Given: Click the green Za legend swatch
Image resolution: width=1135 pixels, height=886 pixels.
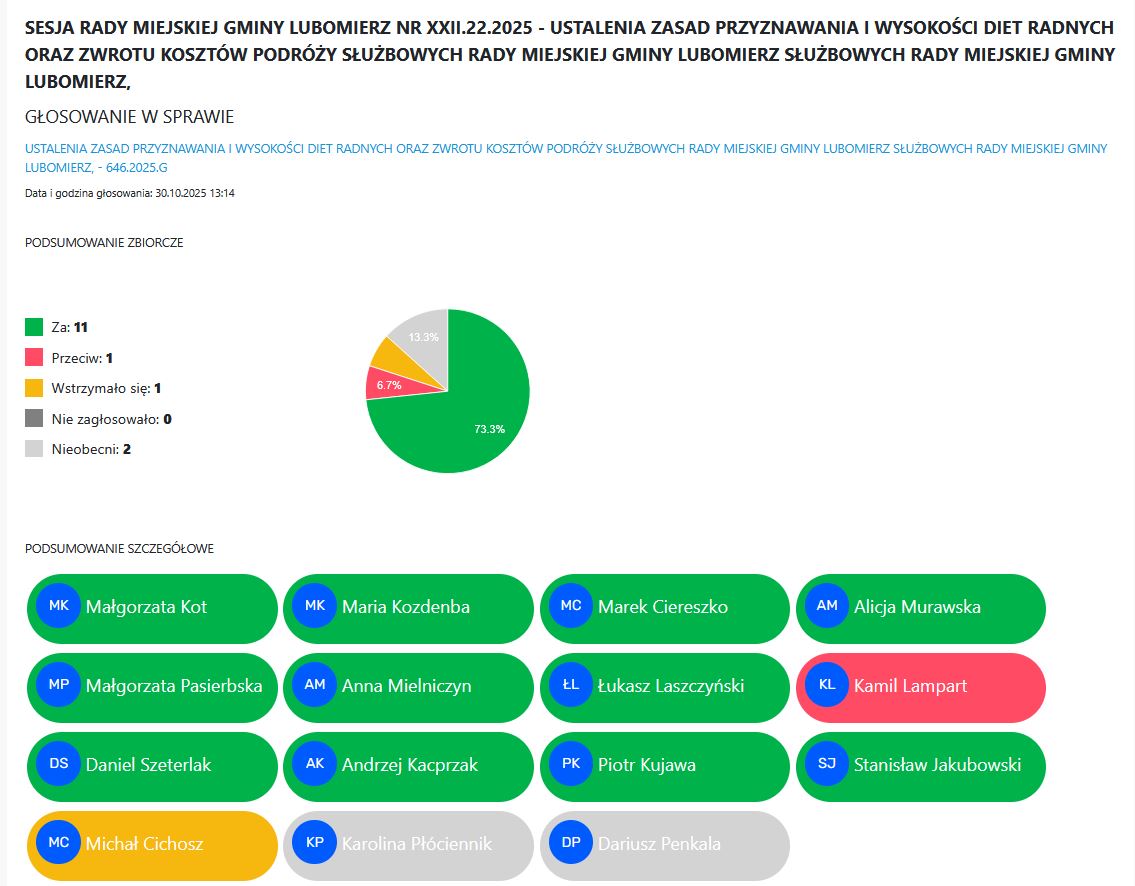Looking at the screenshot, I should click(x=34, y=327).
